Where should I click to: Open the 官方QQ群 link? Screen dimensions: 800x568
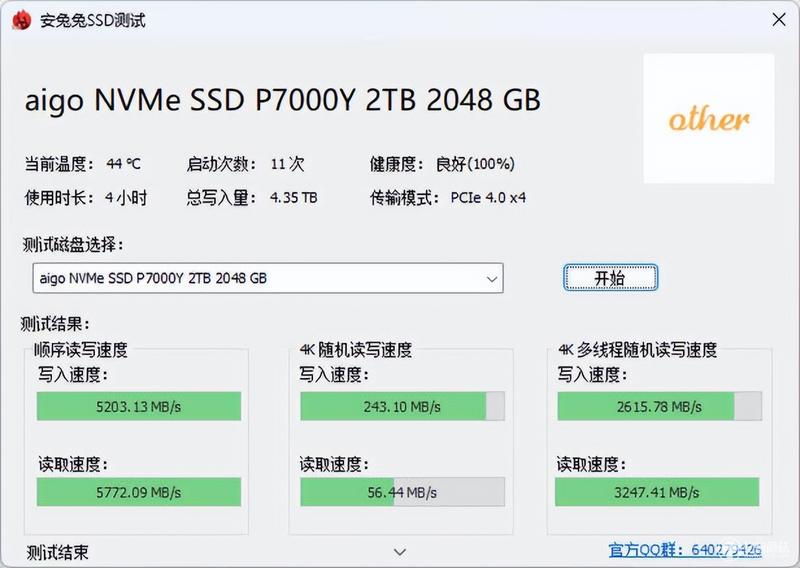pyautogui.click(x=685, y=550)
